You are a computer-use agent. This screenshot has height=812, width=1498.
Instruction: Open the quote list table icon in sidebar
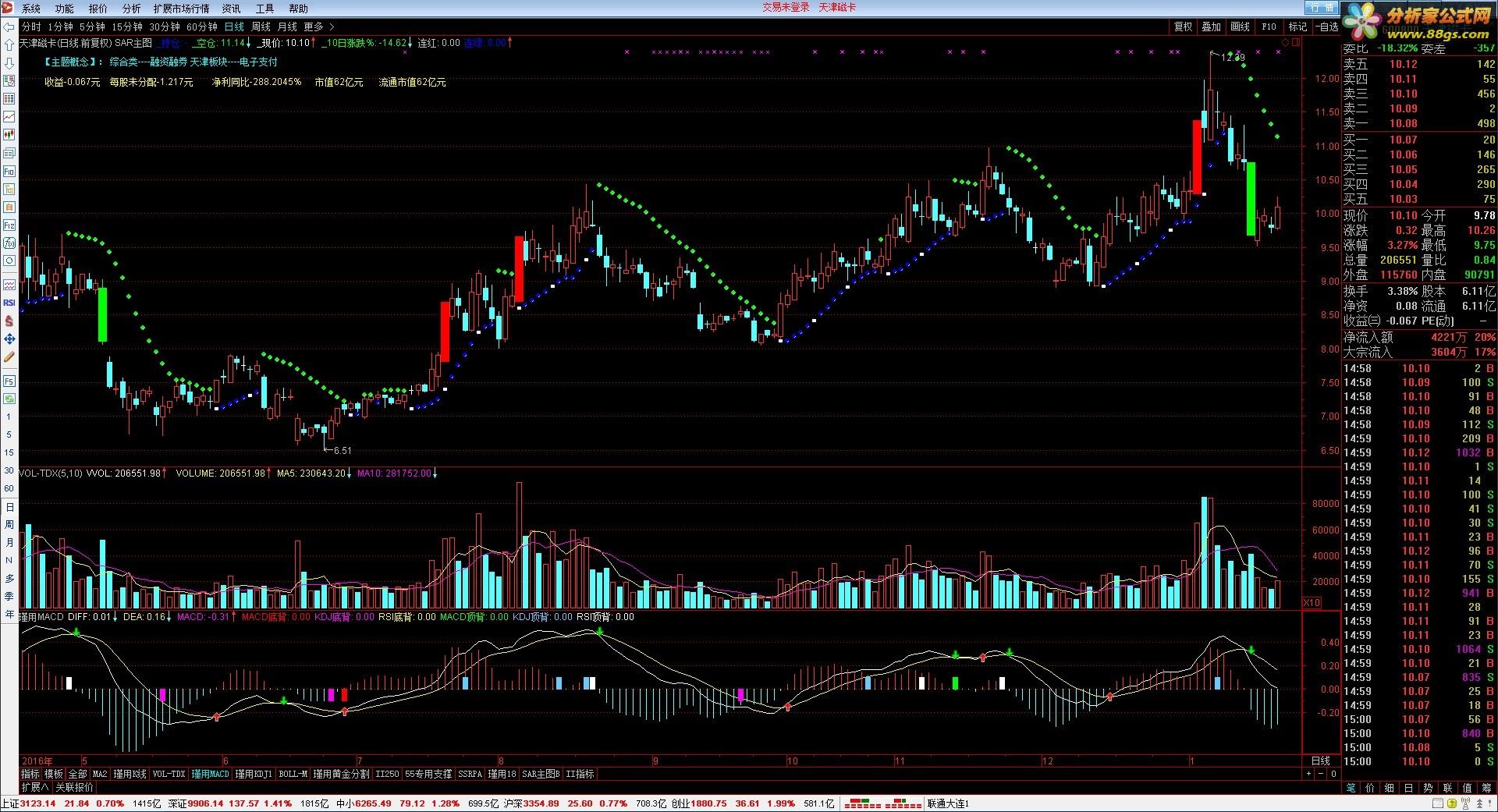tap(9, 99)
